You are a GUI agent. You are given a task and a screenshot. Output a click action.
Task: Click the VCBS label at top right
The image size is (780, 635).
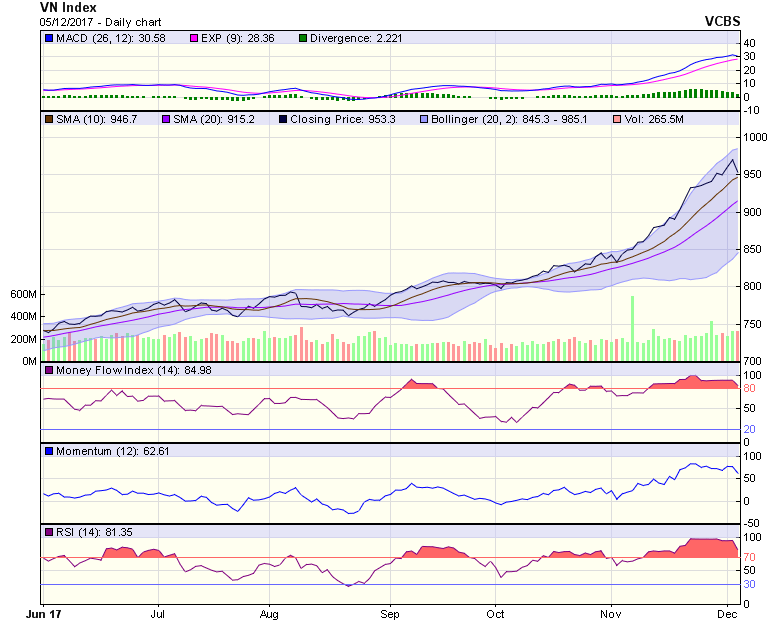coord(723,20)
